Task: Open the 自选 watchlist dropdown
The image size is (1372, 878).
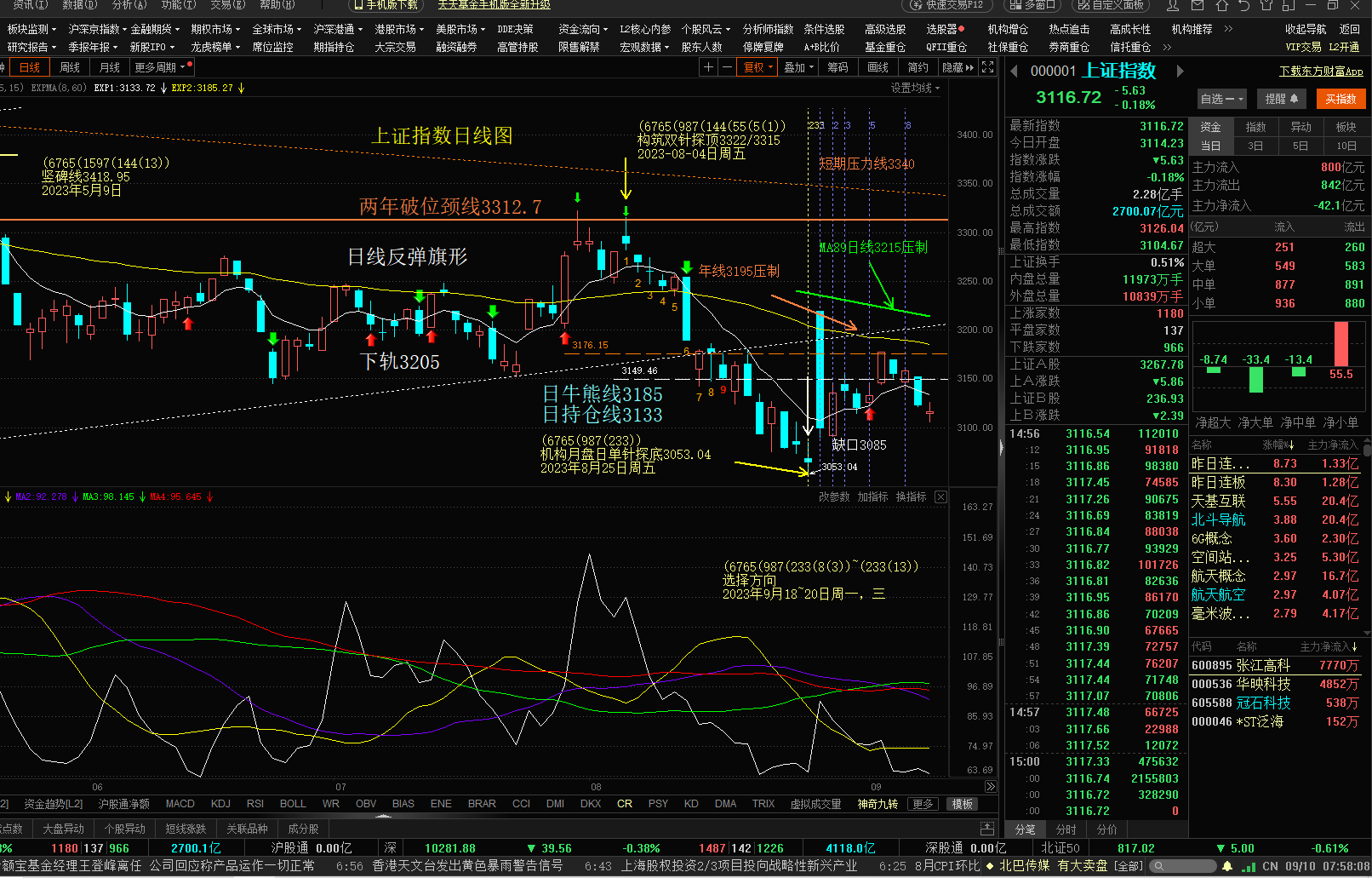Action: 1222,100
